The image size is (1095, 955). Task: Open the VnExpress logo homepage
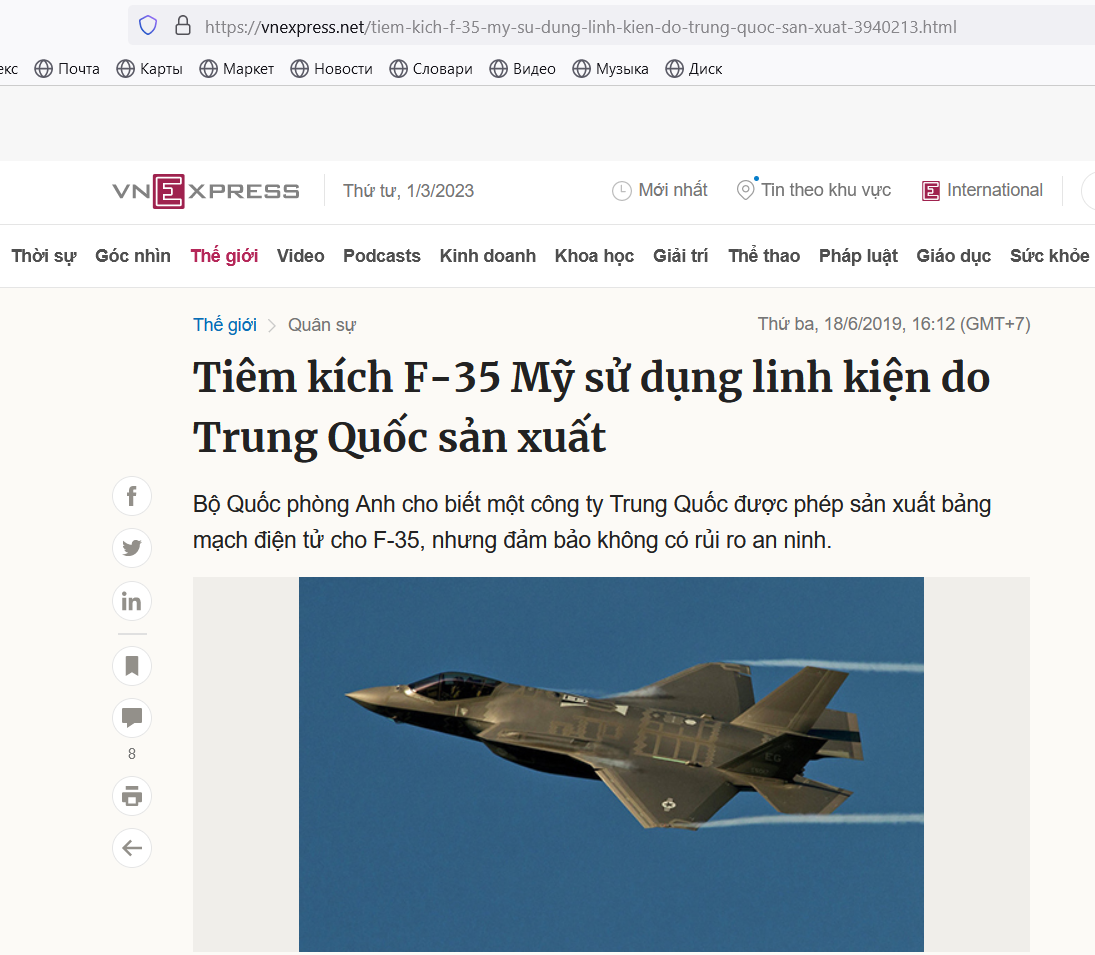coord(206,191)
